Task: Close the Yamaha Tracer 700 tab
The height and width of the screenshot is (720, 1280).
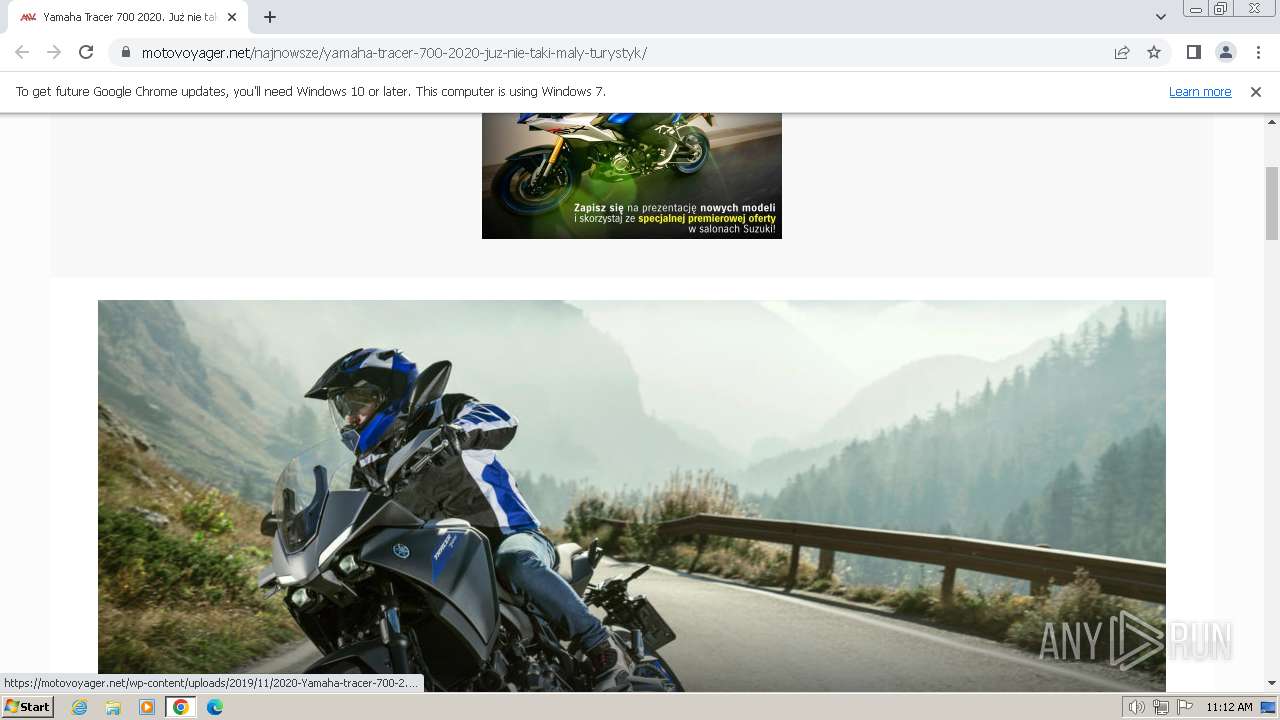Action: click(232, 17)
